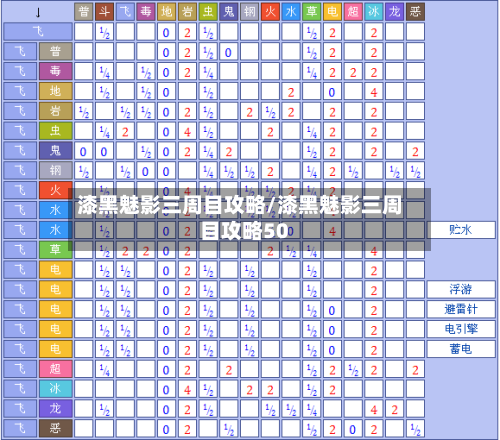
Task: Click the 0 under 电 in 地 row
Action: pos(332,92)
